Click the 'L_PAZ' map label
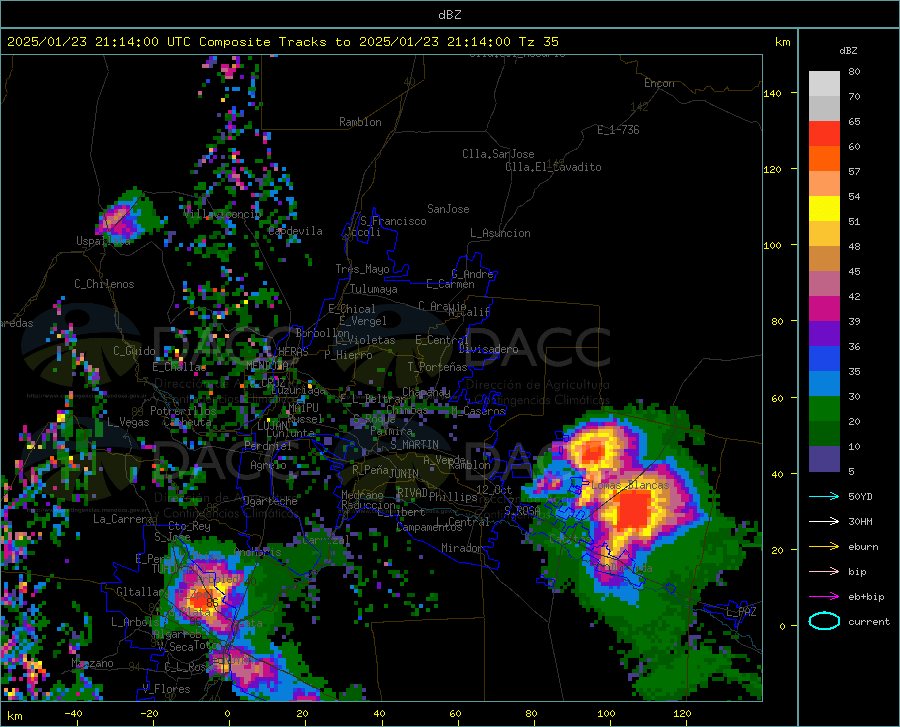This screenshot has height=727, width=900. [x=741, y=612]
